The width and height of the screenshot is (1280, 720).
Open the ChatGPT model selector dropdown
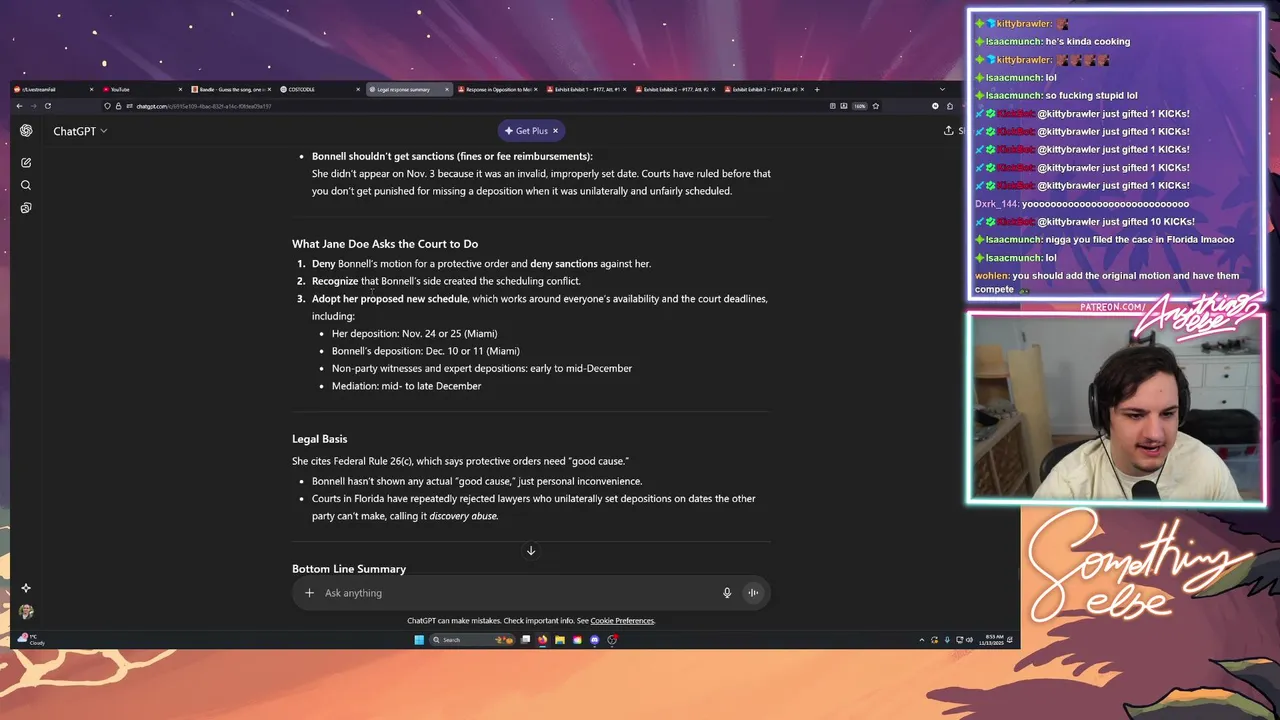(x=80, y=131)
